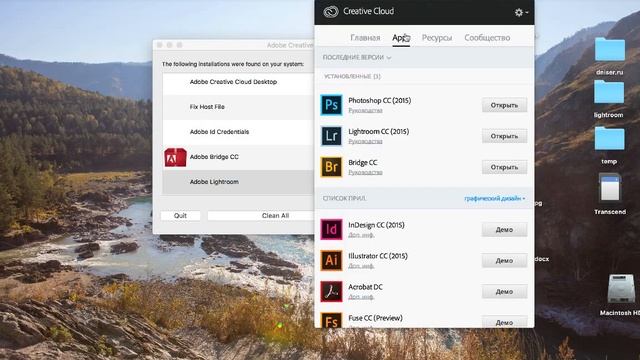This screenshot has height=360, width=640.
Task: Select the lightroom desktop folder
Action: 609,98
